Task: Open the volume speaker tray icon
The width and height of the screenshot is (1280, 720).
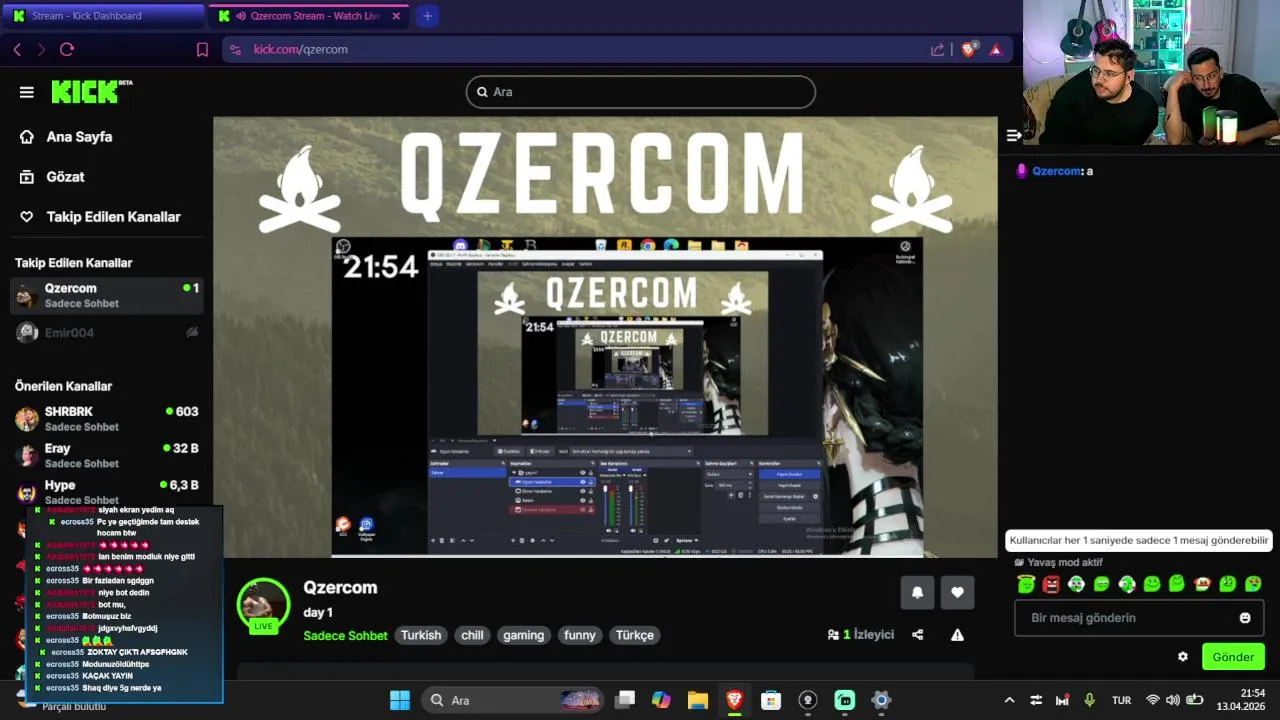Action: [1173, 700]
